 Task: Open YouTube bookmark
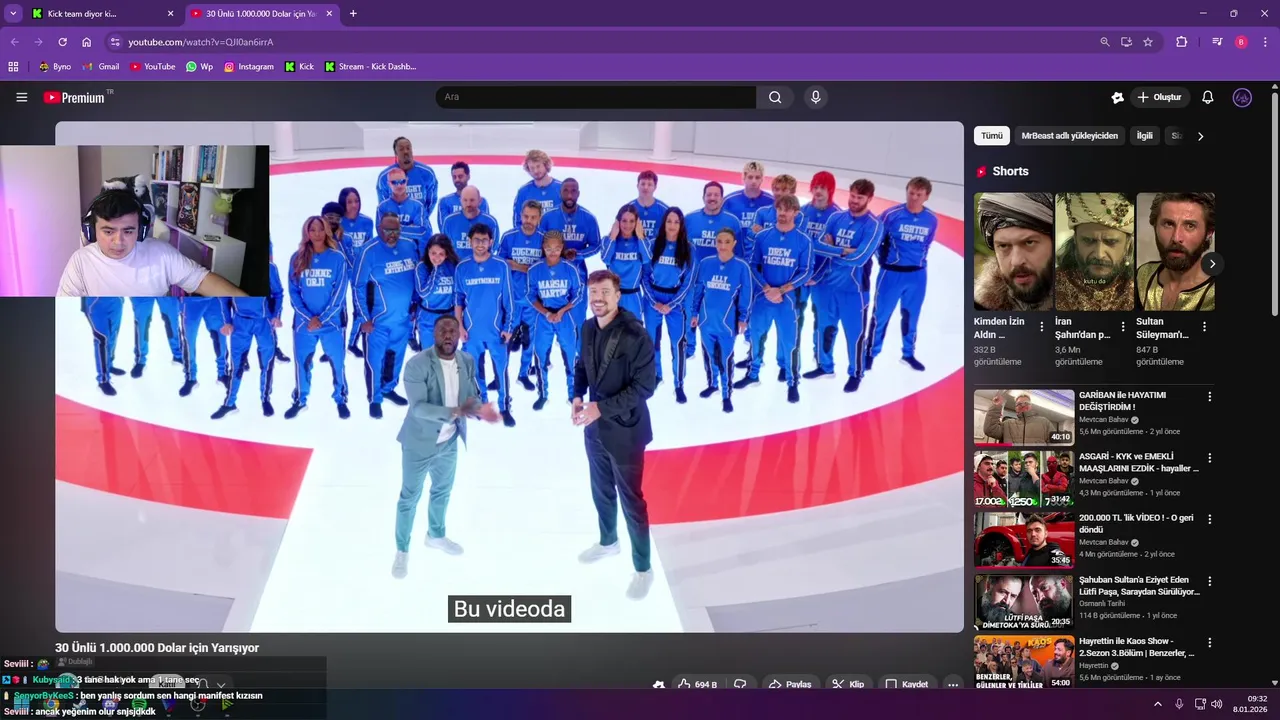[x=152, y=67]
